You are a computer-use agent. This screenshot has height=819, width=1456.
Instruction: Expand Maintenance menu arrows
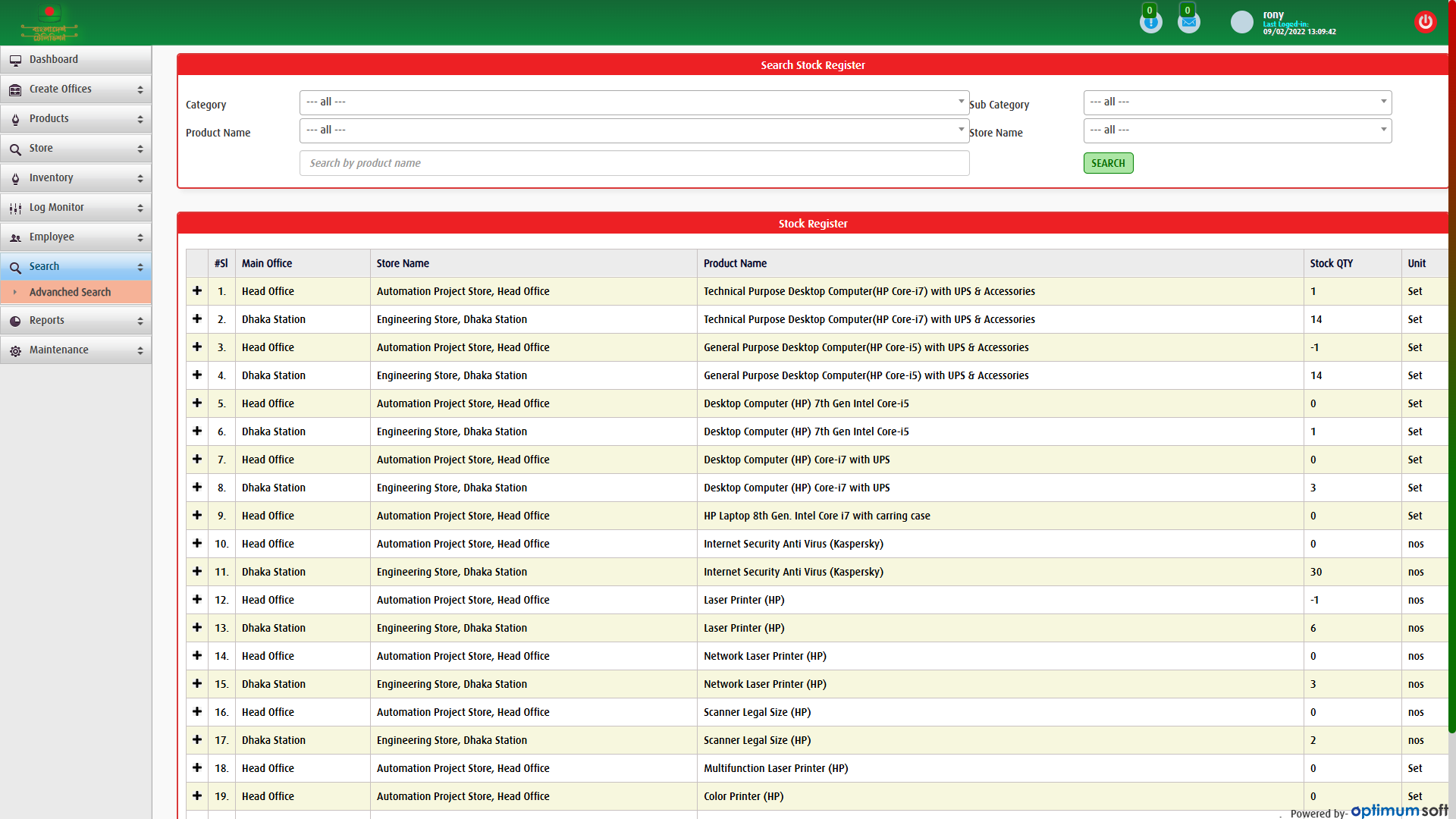click(140, 350)
